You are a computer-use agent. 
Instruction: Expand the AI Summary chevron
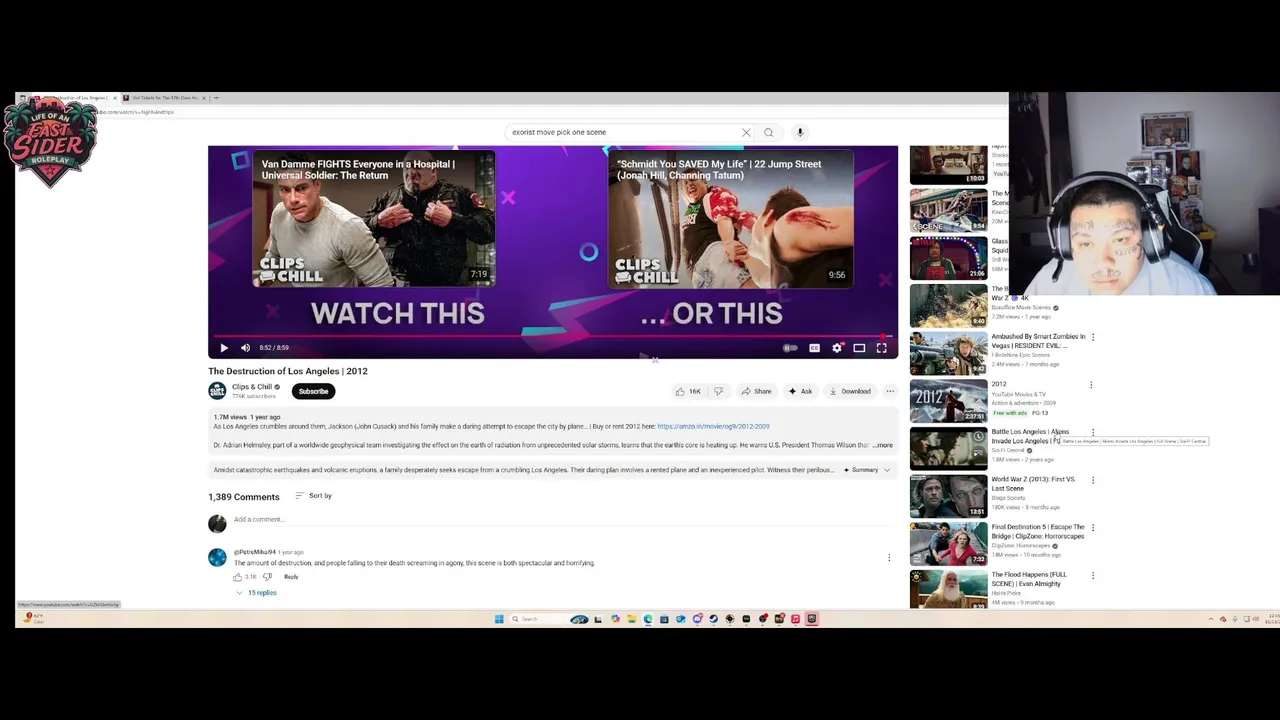click(x=886, y=470)
